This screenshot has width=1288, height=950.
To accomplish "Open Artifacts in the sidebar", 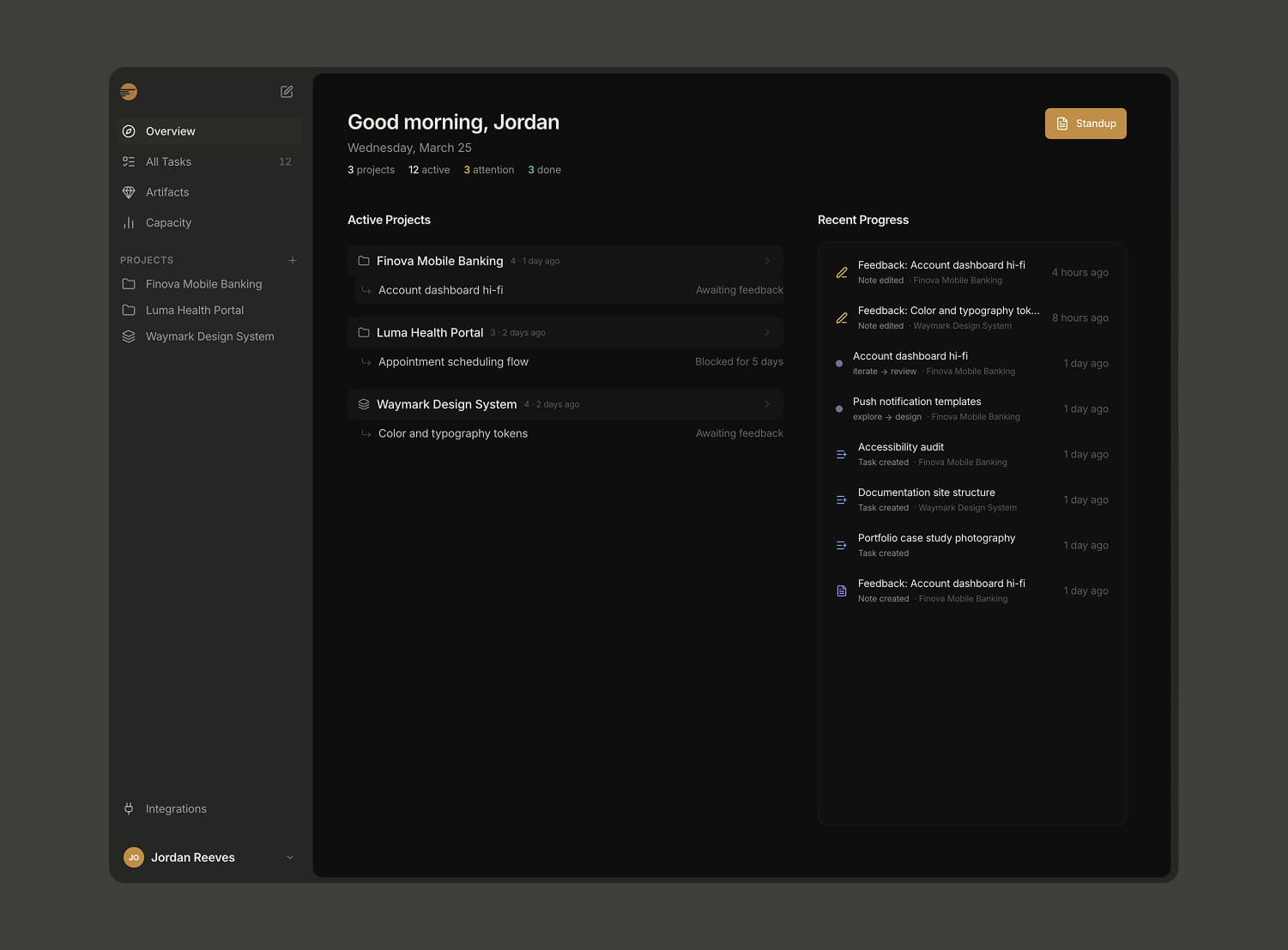I will 209,192.
